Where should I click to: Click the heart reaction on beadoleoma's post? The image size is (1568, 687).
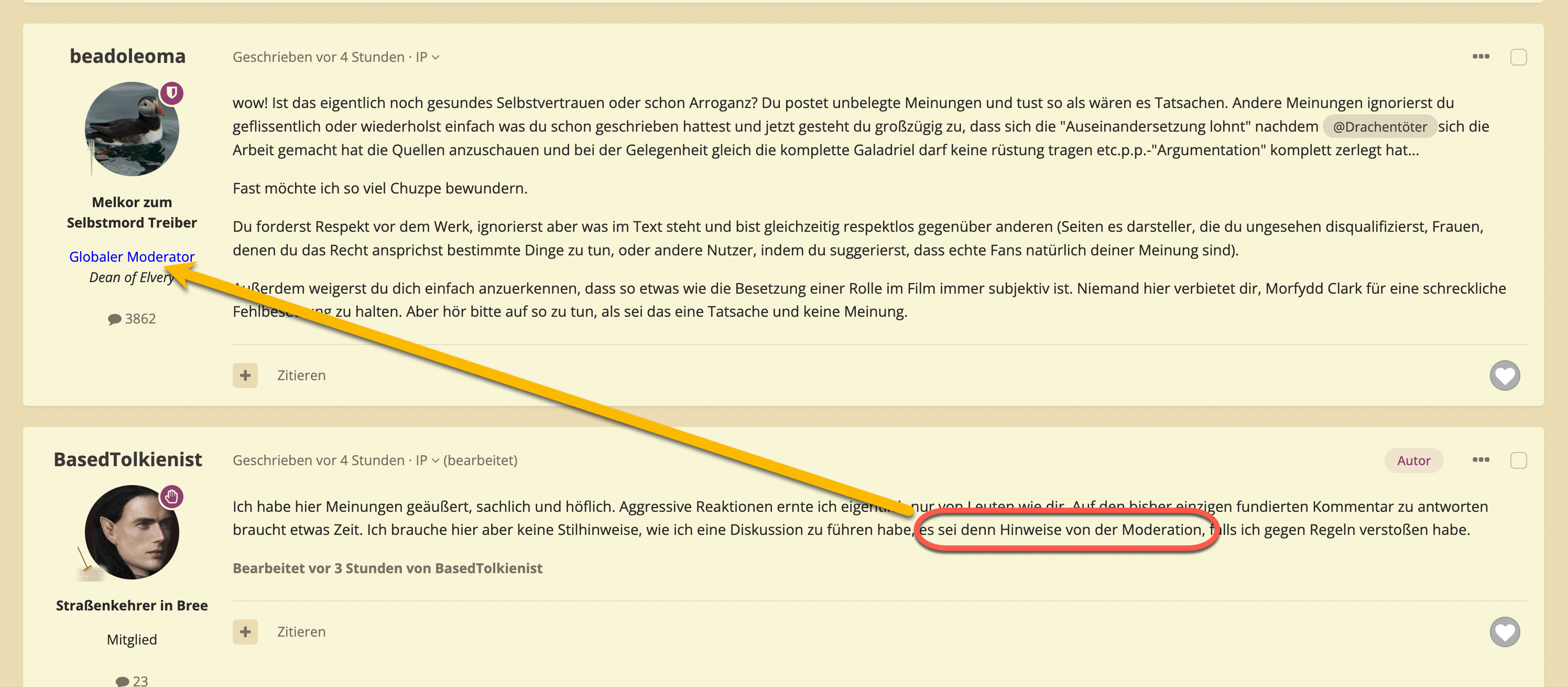pos(1504,375)
